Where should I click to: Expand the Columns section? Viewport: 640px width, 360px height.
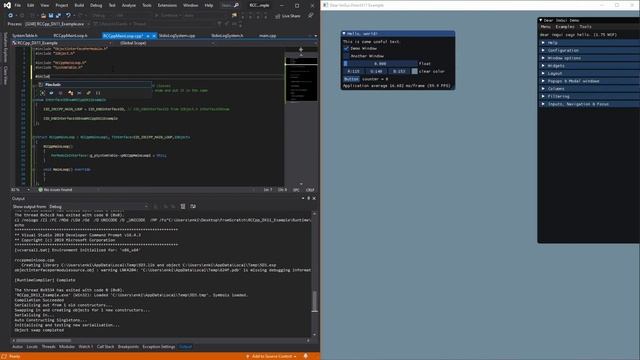click(x=589, y=89)
